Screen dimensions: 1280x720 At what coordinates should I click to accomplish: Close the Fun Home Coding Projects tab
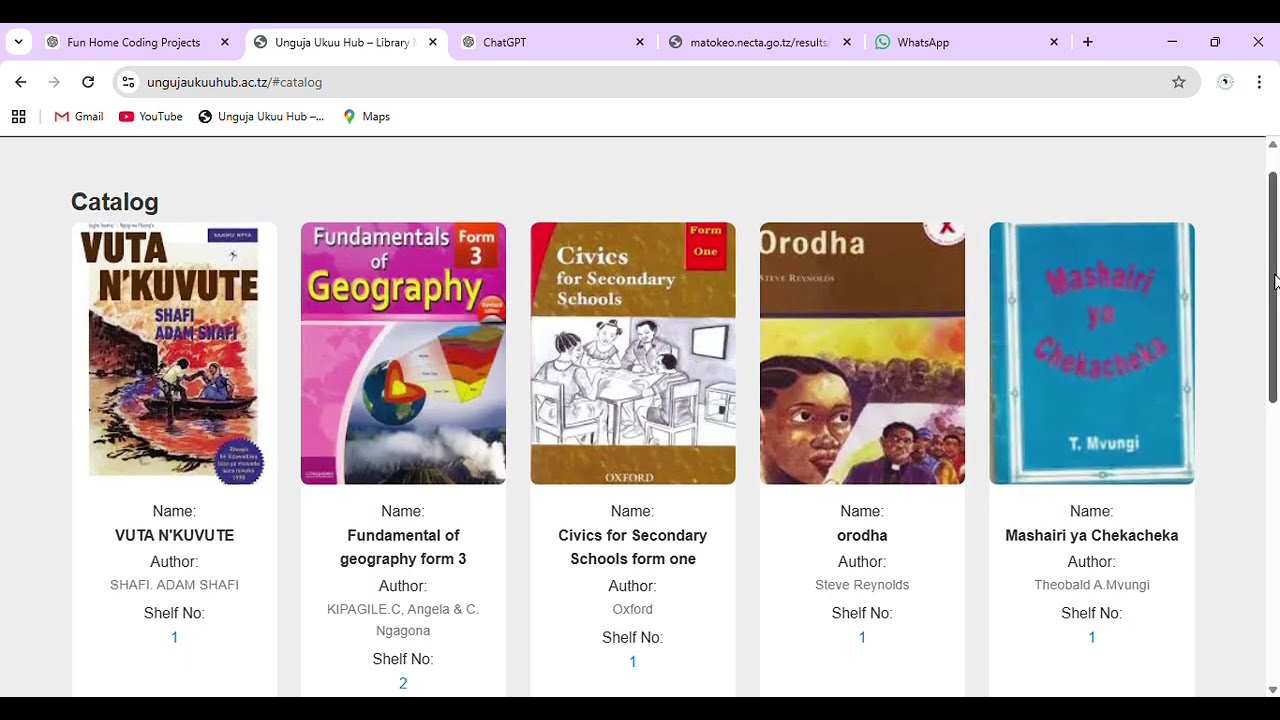225,42
